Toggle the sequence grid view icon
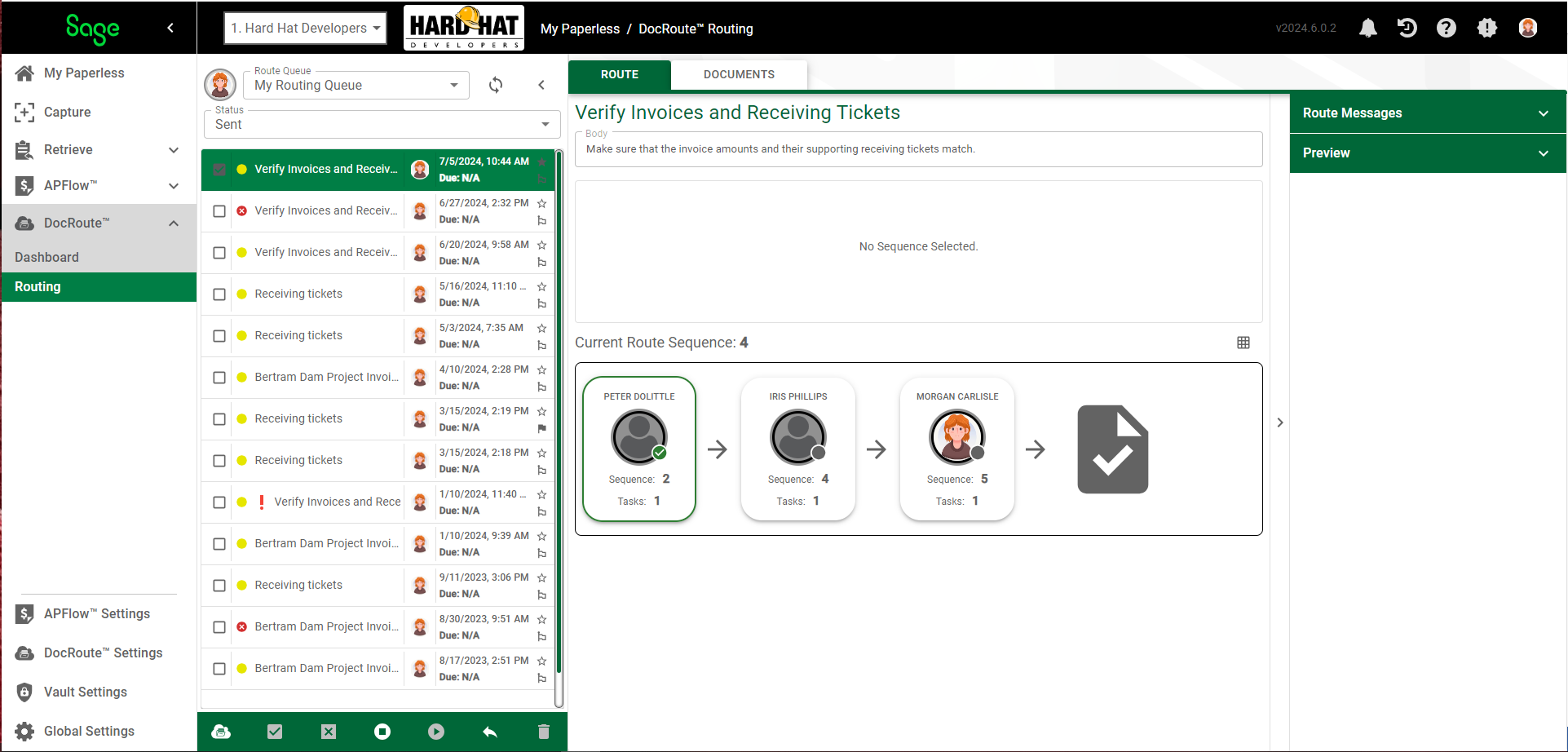 pos(1243,343)
